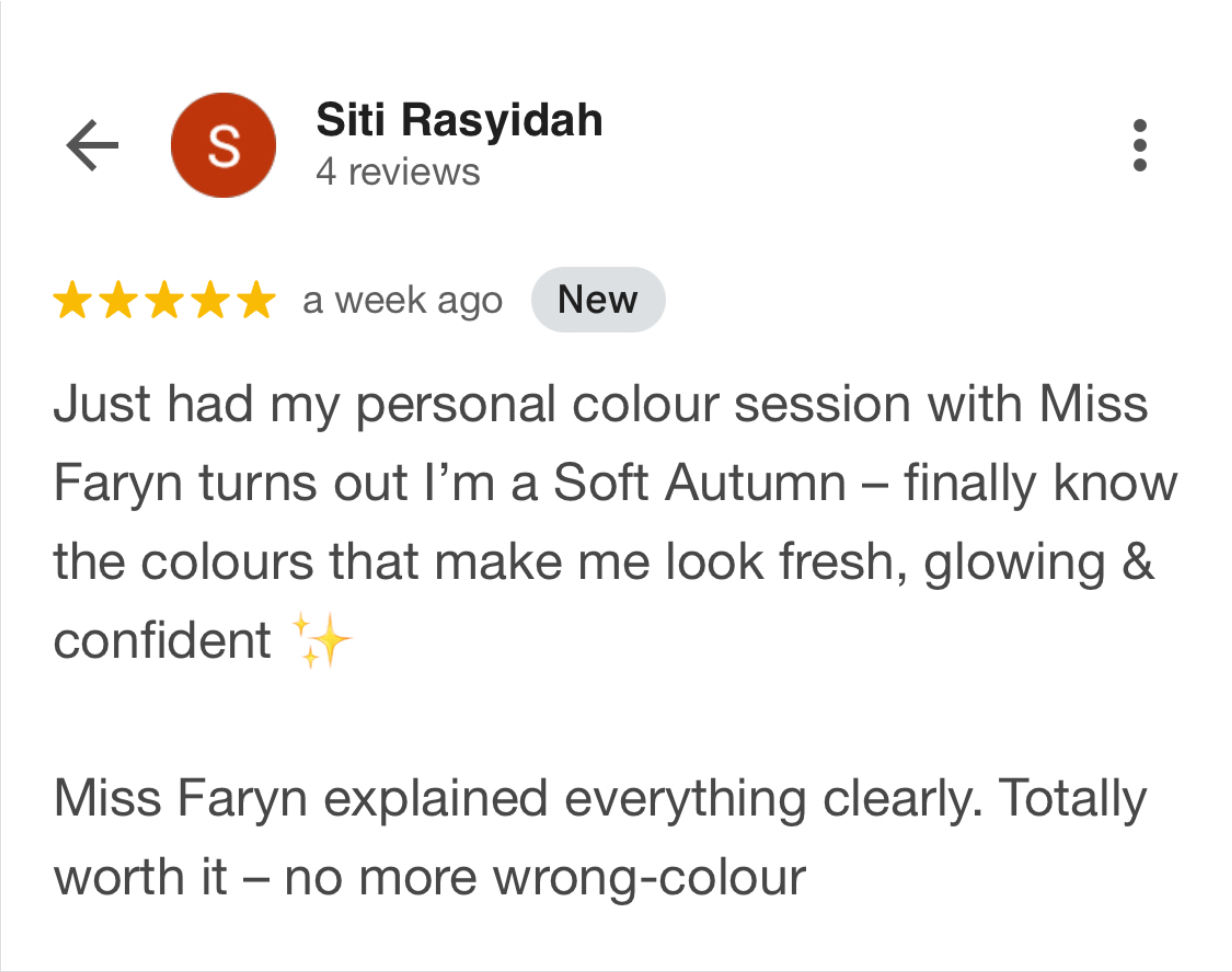
Task: Click the 'New' badge label
Action: (597, 300)
